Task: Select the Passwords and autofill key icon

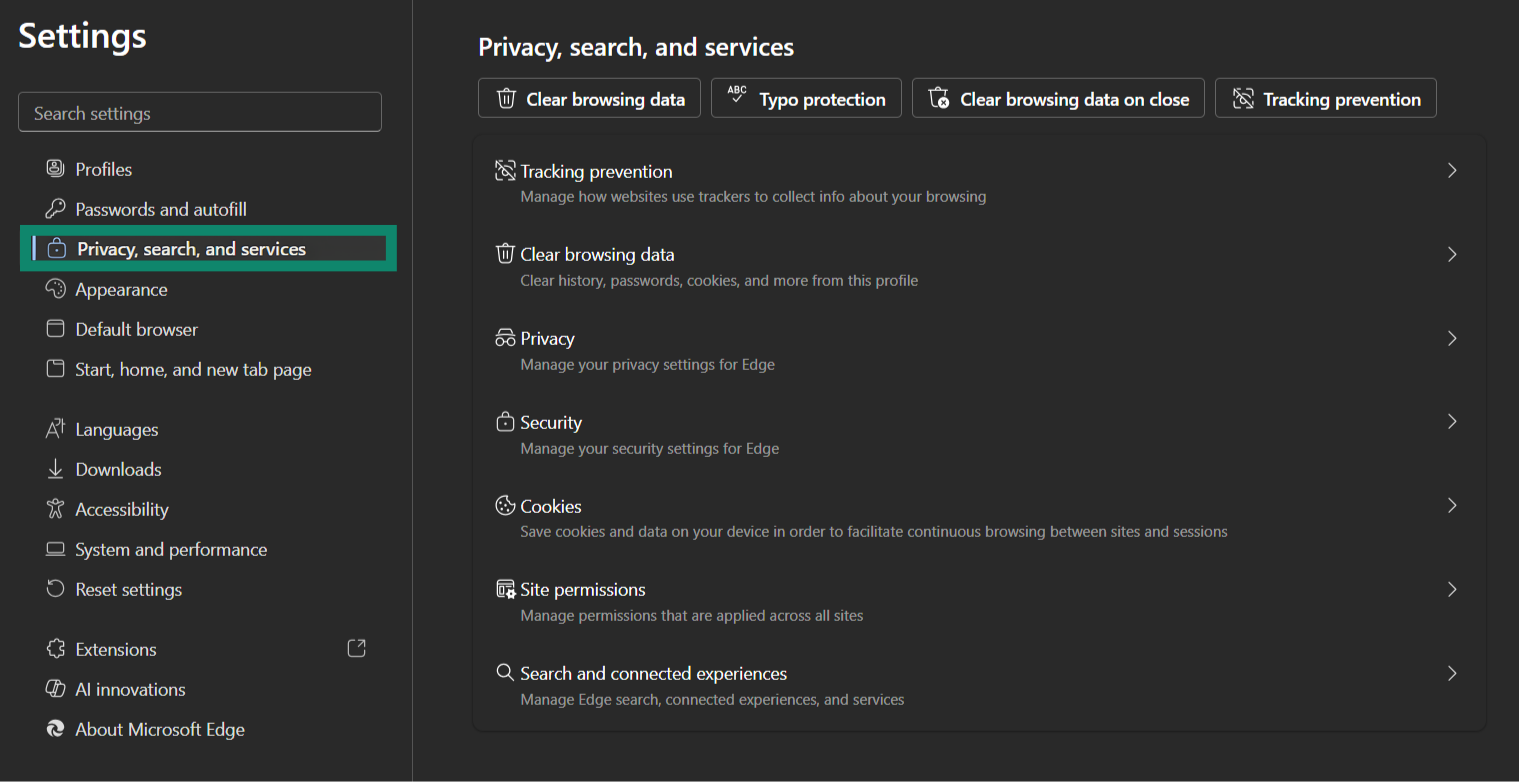Action: point(55,208)
